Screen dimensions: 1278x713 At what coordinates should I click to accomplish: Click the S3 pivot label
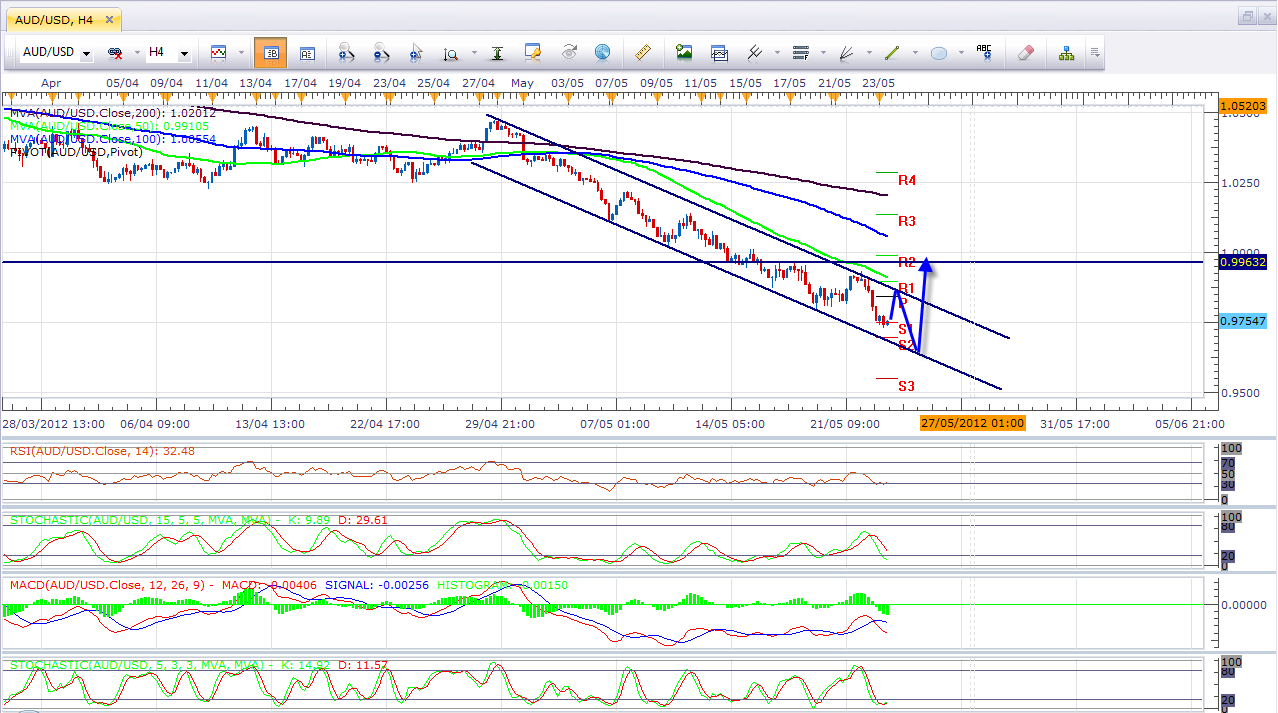(x=907, y=386)
